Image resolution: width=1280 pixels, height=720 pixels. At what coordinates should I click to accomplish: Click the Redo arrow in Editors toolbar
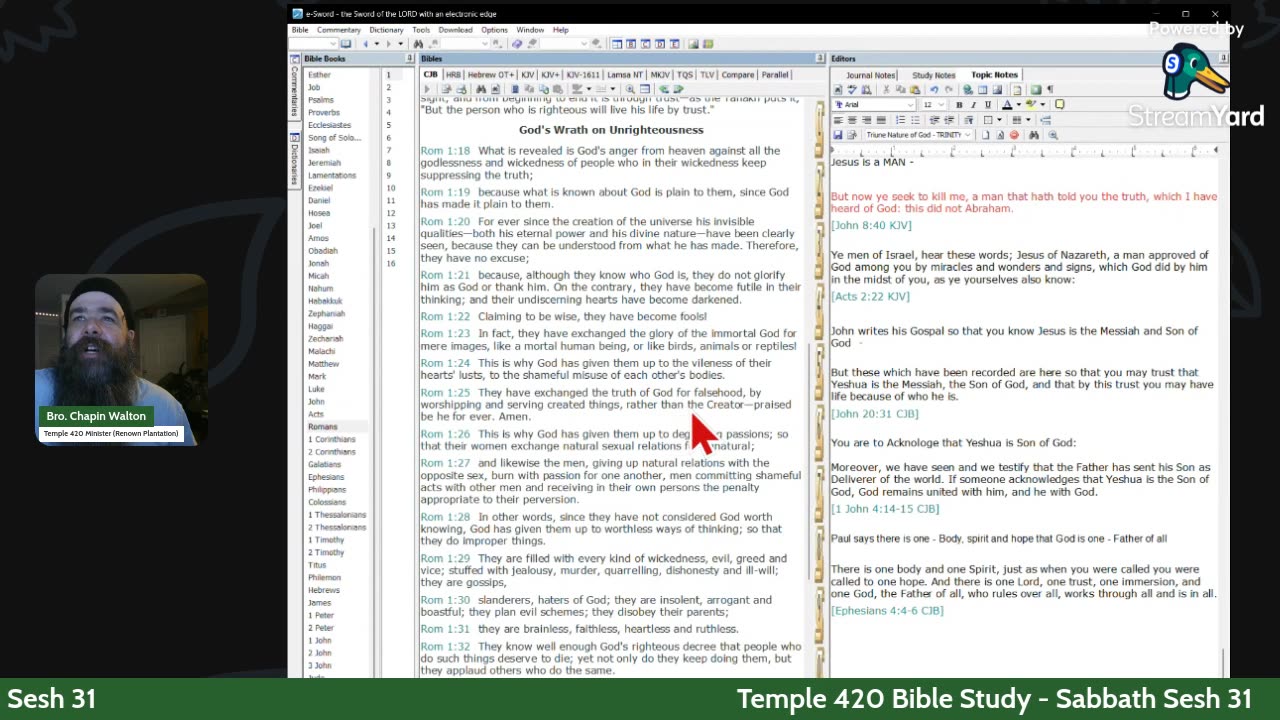coord(948,89)
